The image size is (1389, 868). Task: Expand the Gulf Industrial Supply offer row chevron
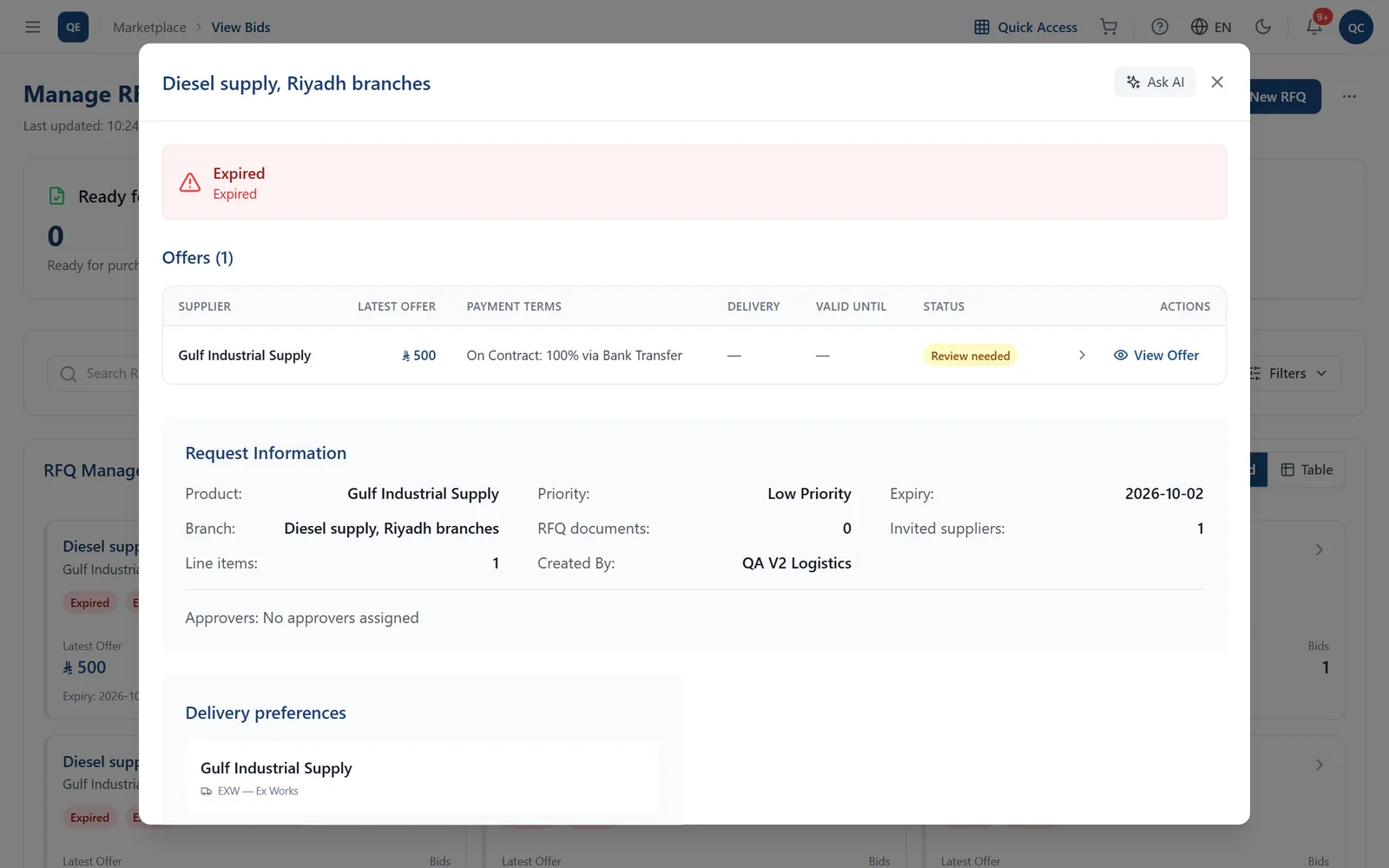tap(1082, 355)
